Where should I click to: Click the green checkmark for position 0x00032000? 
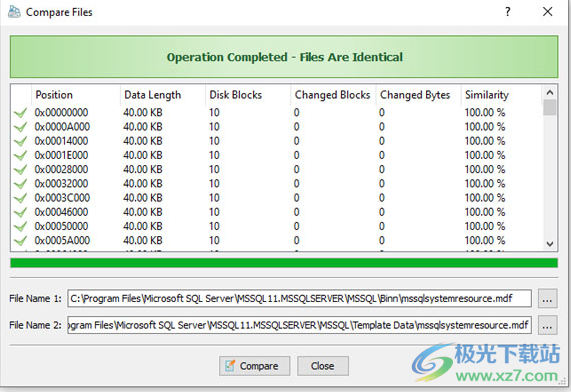tap(21, 184)
